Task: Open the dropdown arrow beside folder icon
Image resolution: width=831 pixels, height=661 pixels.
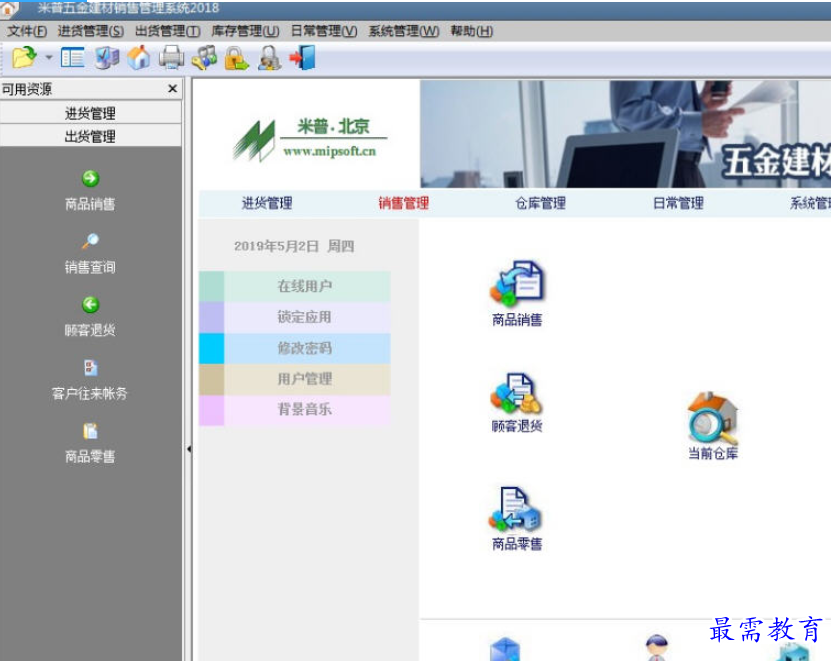Action: point(49,57)
